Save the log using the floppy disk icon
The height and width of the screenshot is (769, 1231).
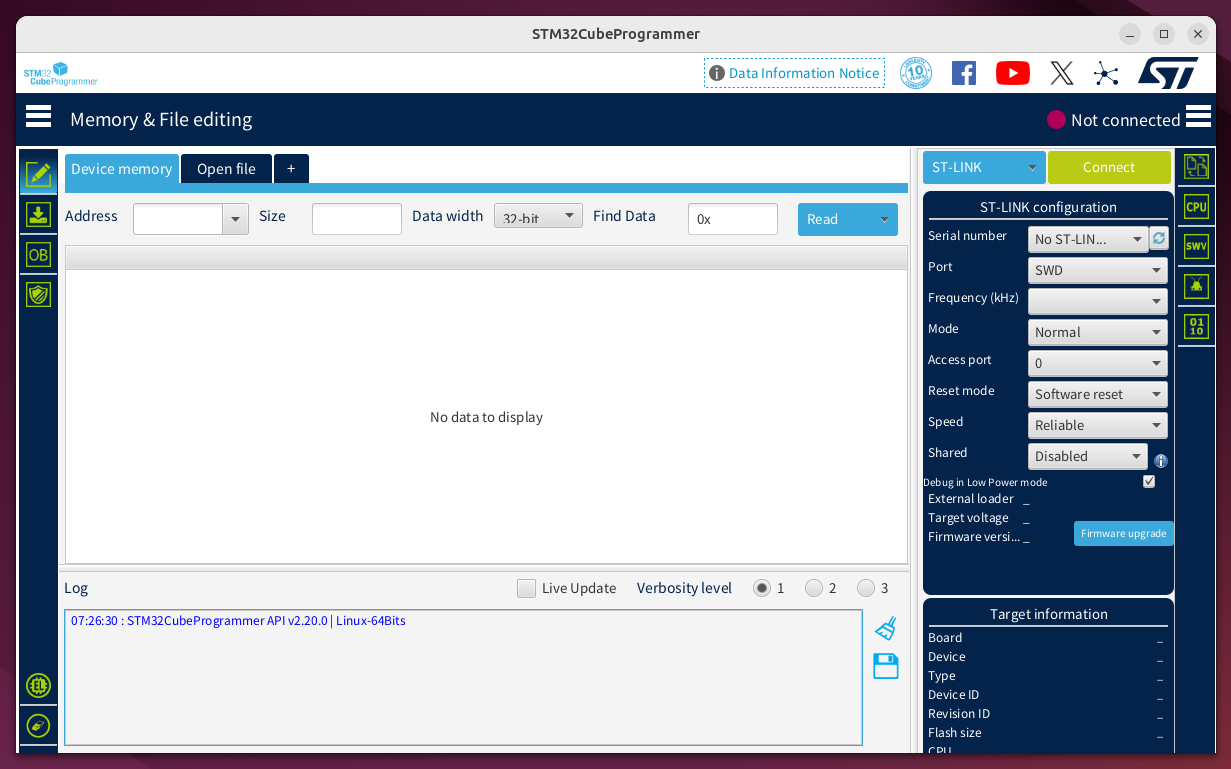pos(884,666)
